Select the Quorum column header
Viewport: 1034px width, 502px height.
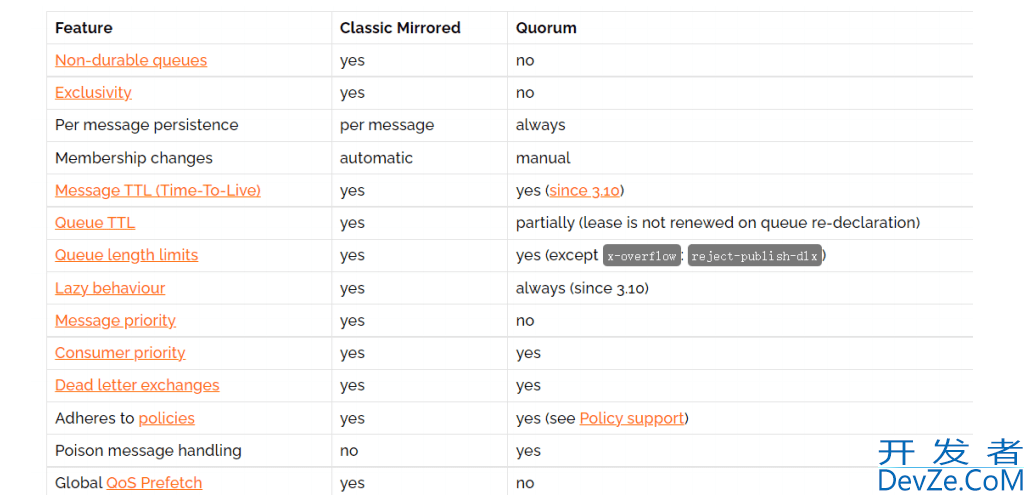[x=546, y=28]
